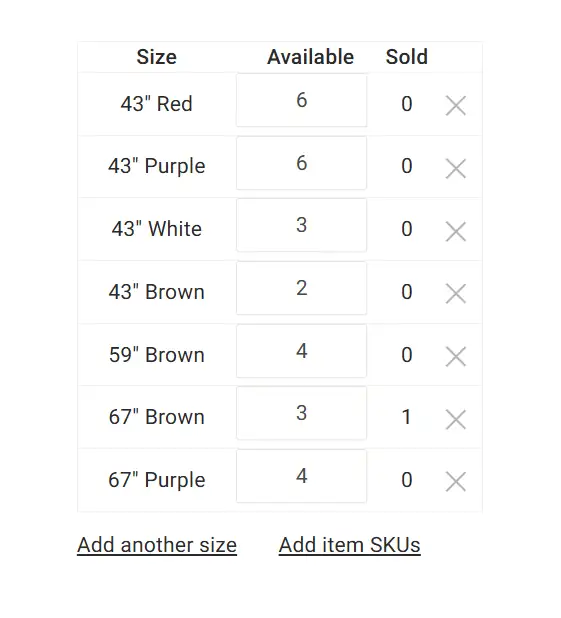Click the Available field for 43" Red
The width and height of the screenshot is (561, 618).
coord(302,100)
